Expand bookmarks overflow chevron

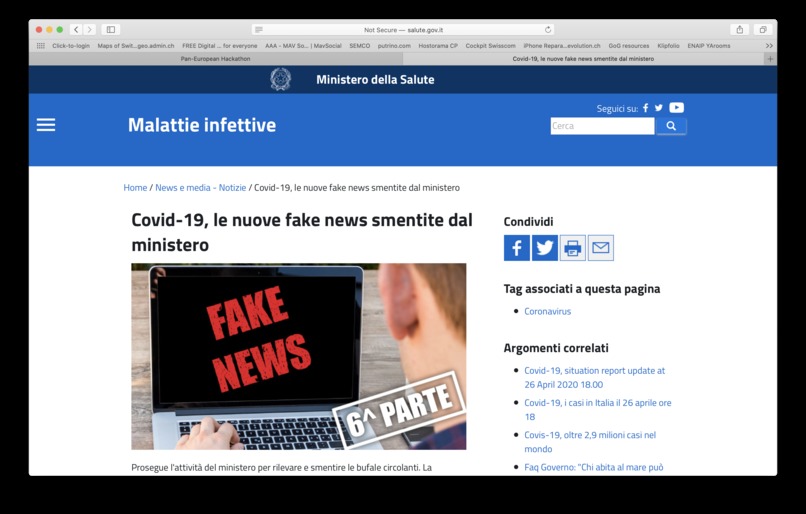click(x=769, y=46)
